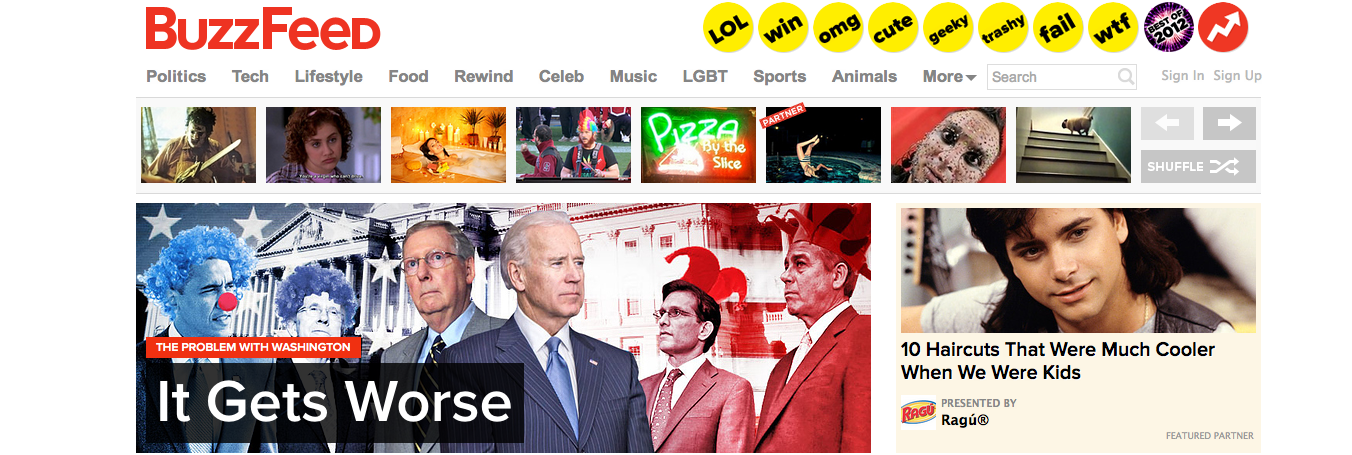
Task: Click the fail badge icon
Action: [1059, 28]
